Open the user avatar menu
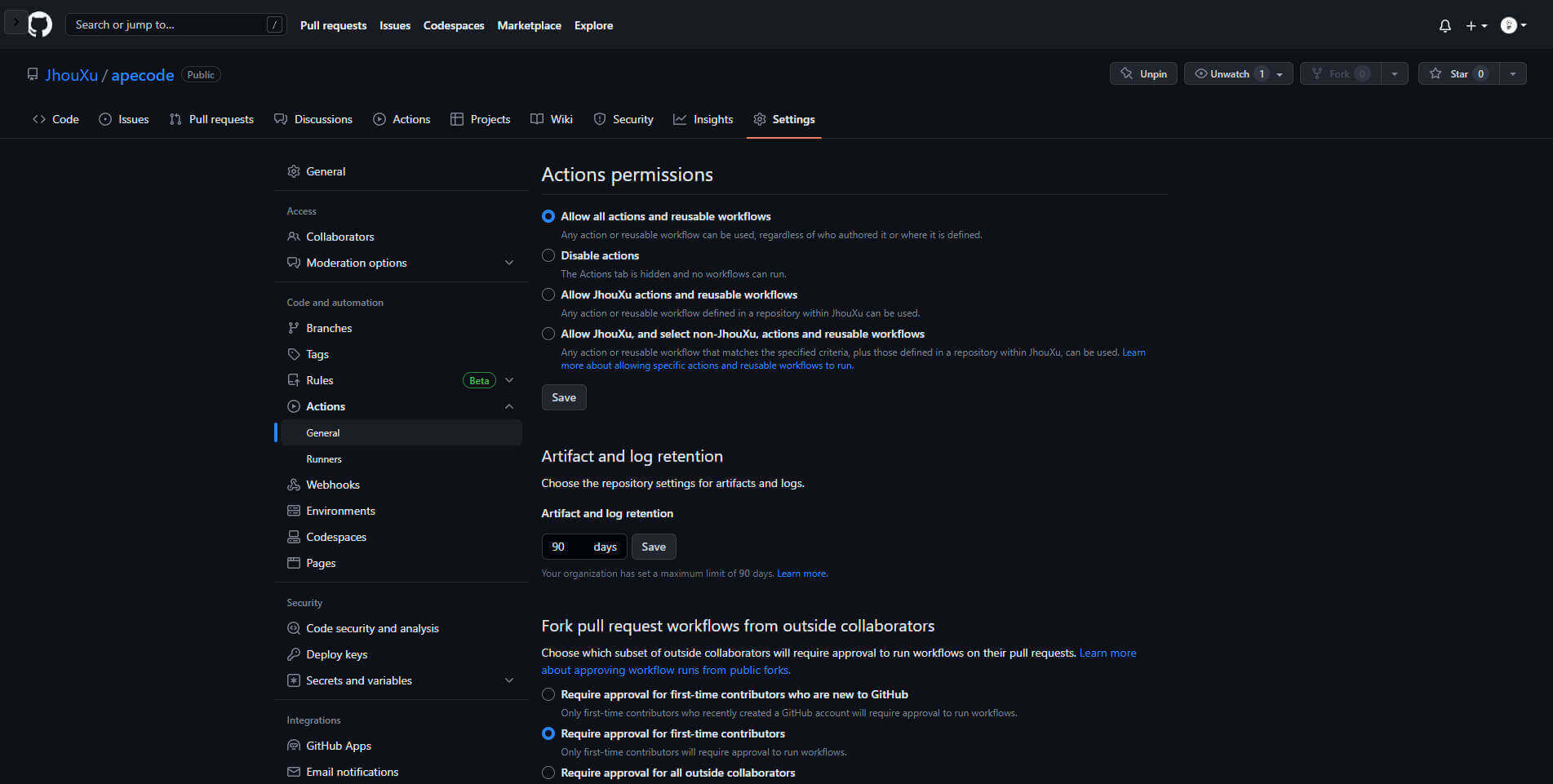The height and width of the screenshot is (784, 1553). (1513, 25)
